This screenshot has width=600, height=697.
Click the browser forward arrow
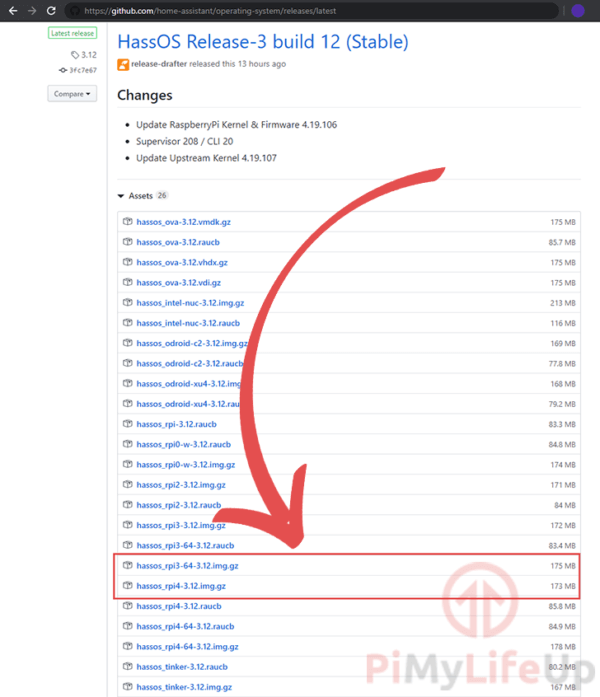tap(30, 11)
